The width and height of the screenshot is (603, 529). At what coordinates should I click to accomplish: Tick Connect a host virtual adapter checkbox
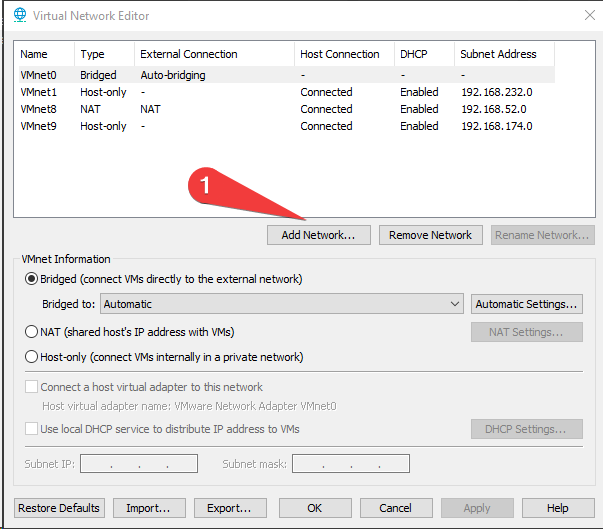(31, 387)
